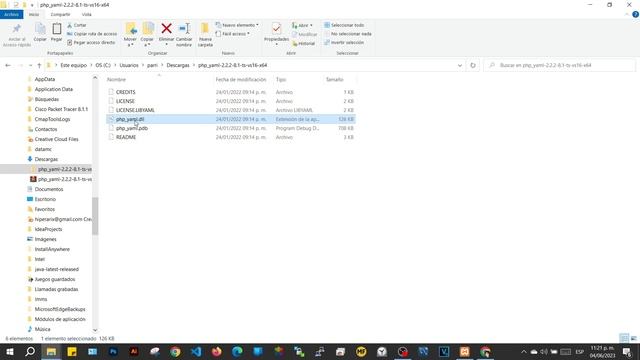Click the Nueva carpeta icon
The width and height of the screenshot is (640, 360).
[x=205, y=29]
